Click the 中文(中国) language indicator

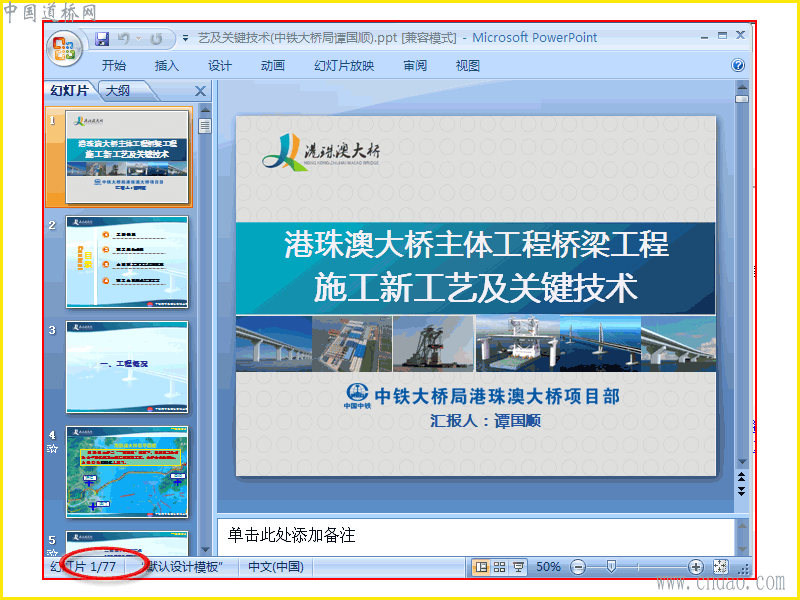tap(276, 567)
